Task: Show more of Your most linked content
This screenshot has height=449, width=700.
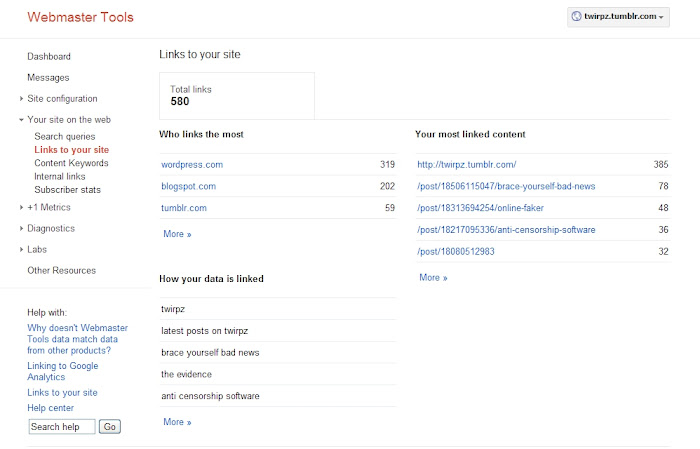Action: 433,277
